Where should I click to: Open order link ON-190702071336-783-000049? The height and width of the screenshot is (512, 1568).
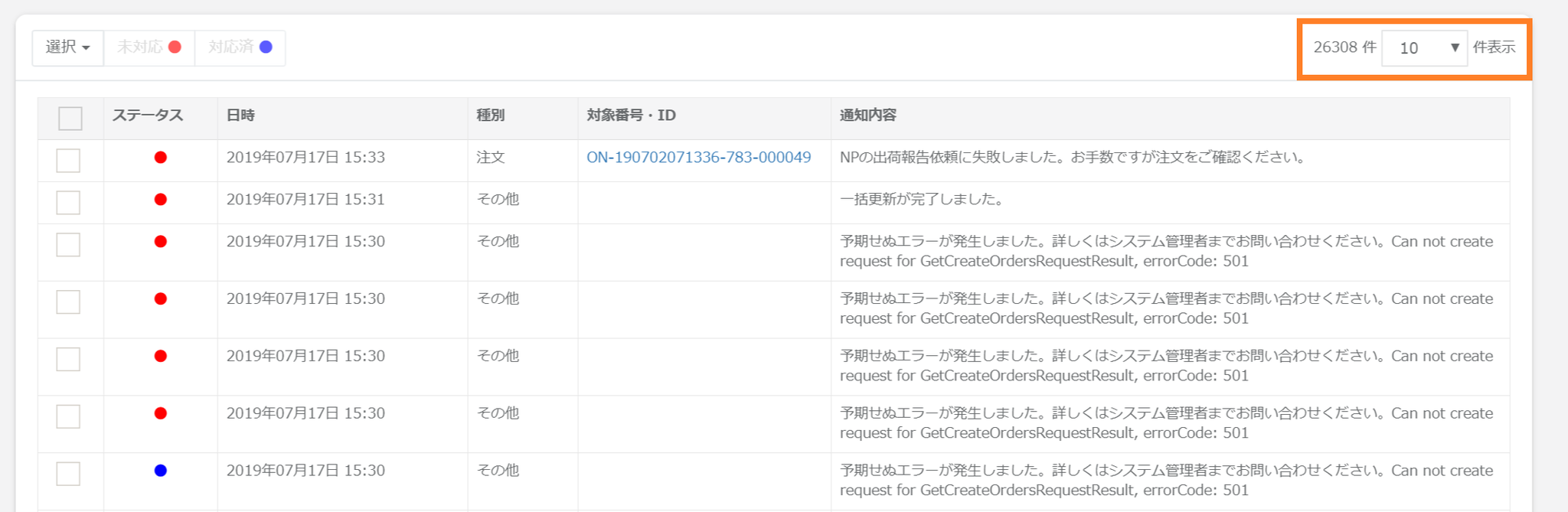[698, 158]
